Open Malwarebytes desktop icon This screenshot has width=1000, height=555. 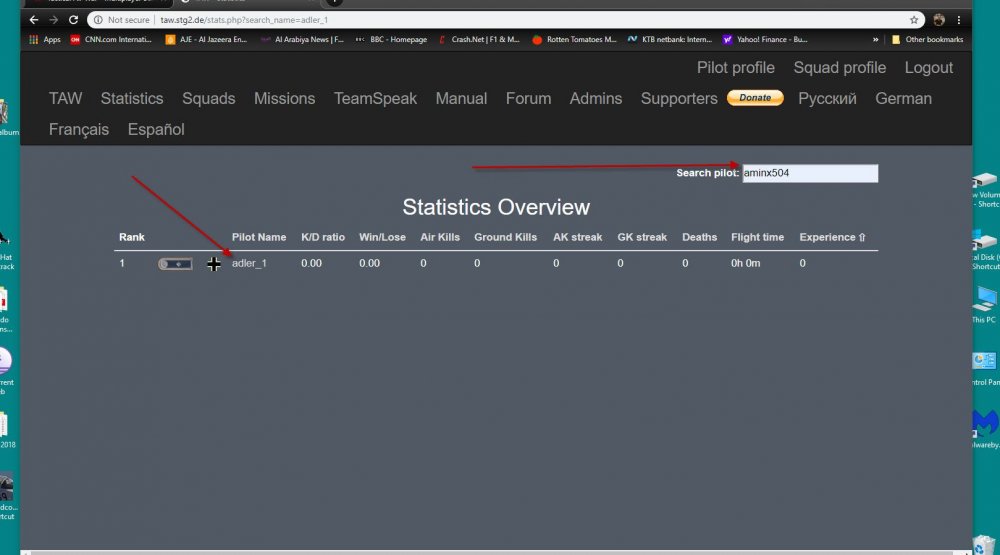click(985, 428)
